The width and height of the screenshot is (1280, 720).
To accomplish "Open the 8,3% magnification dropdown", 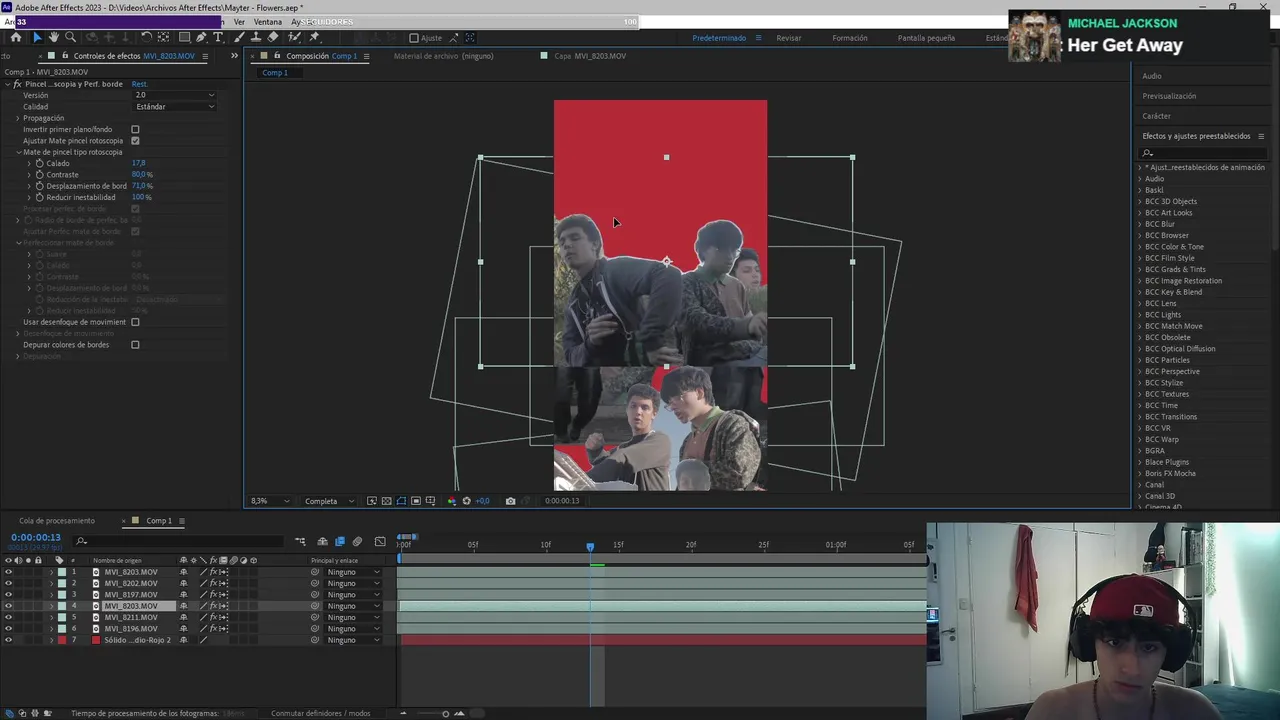I will click(270, 501).
